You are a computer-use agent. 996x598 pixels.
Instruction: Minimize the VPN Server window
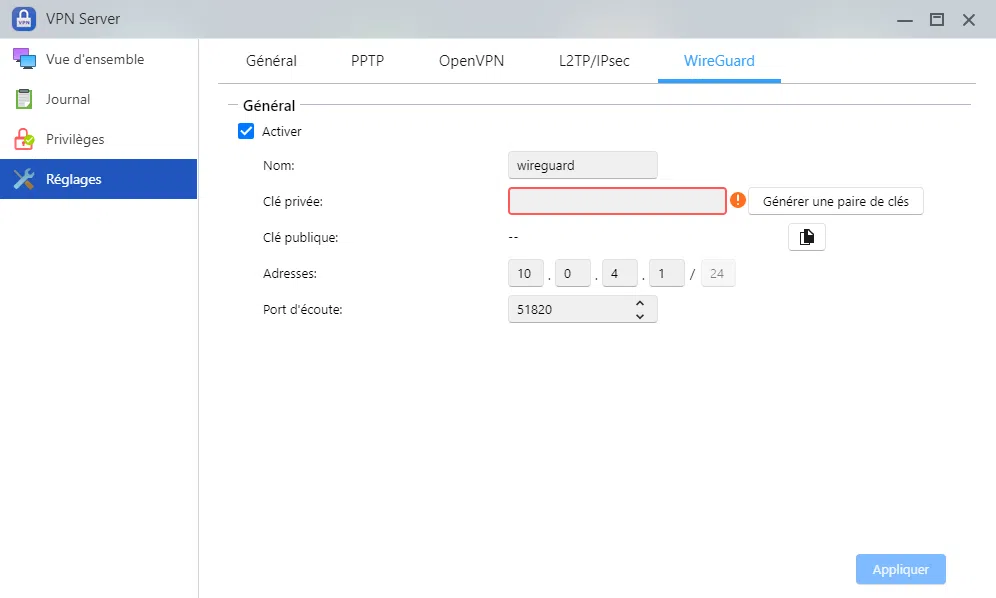[905, 20]
